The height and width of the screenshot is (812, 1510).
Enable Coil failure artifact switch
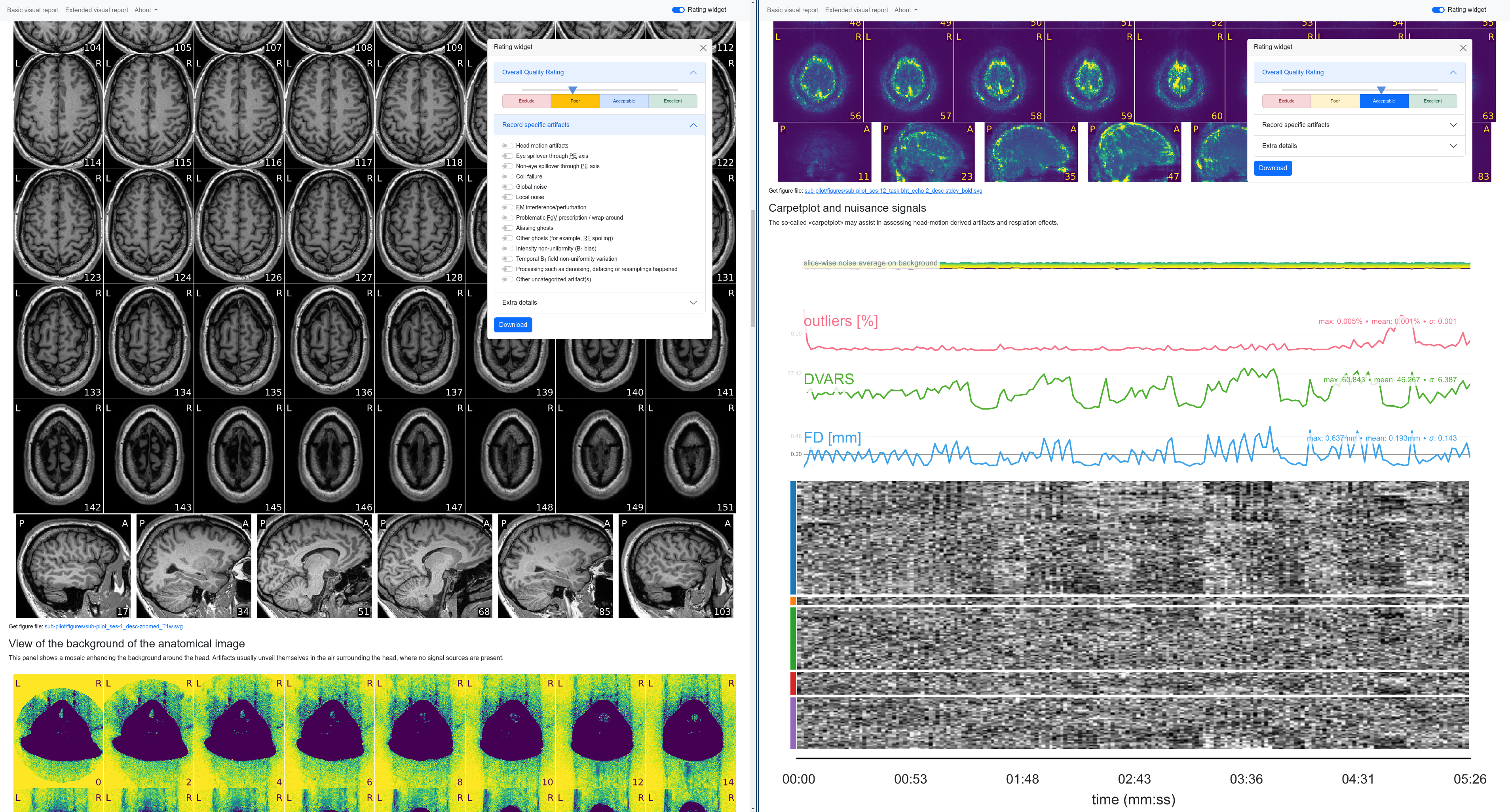(x=508, y=176)
